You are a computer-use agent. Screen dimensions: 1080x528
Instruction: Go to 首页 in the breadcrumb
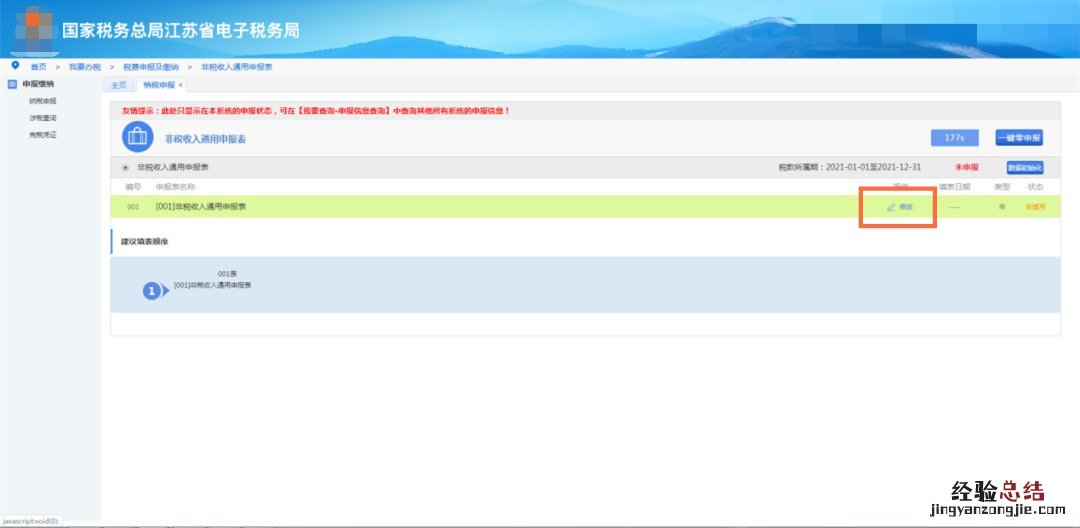(x=39, y=67)
